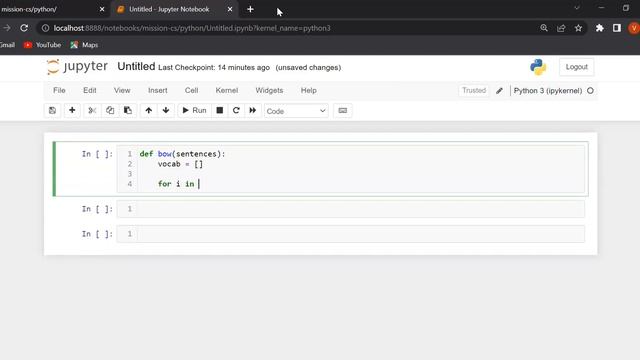
Task: Click the 'vocab = []' code line
Action: [x=180, y=164]
